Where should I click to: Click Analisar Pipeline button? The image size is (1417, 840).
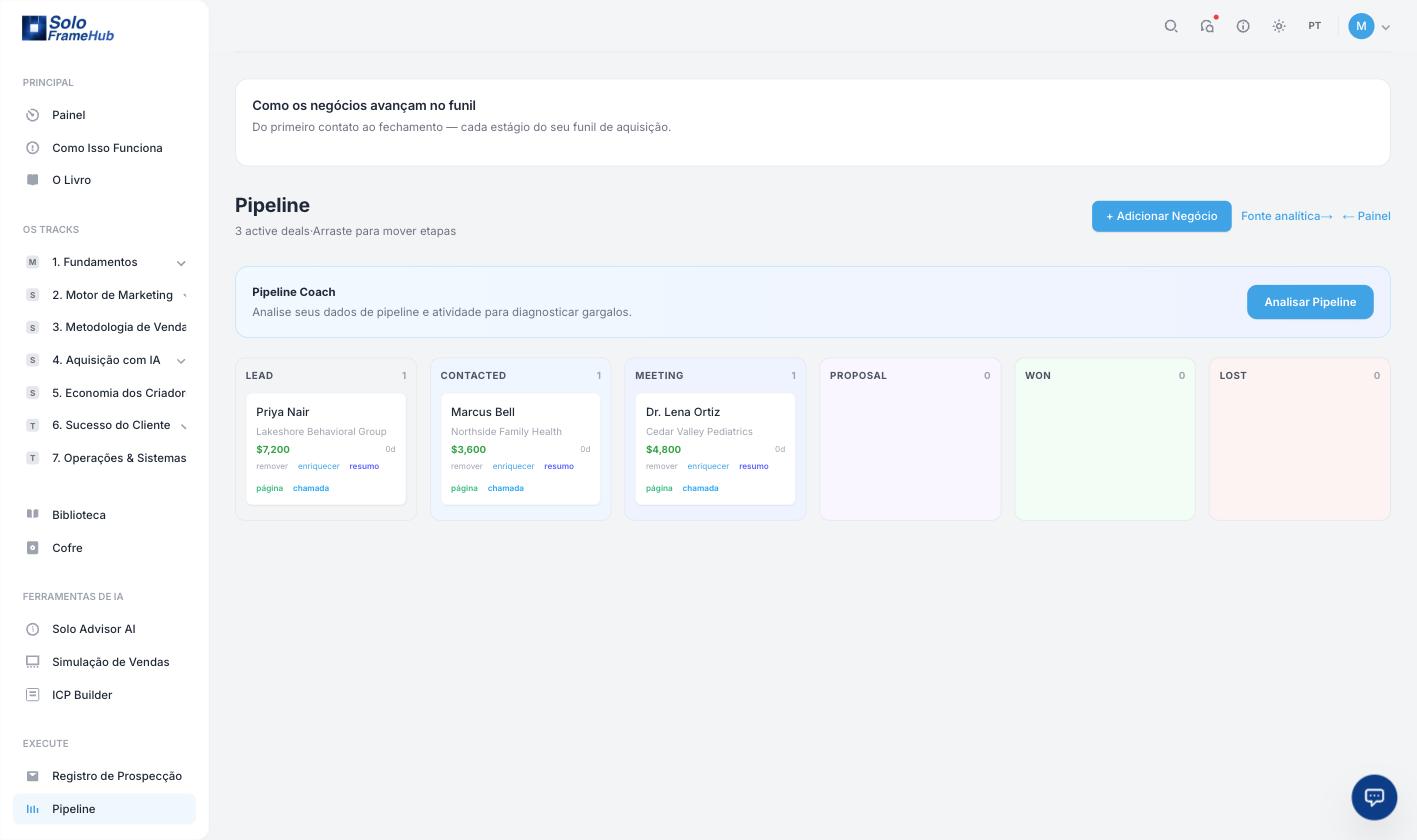[1310, 302]
